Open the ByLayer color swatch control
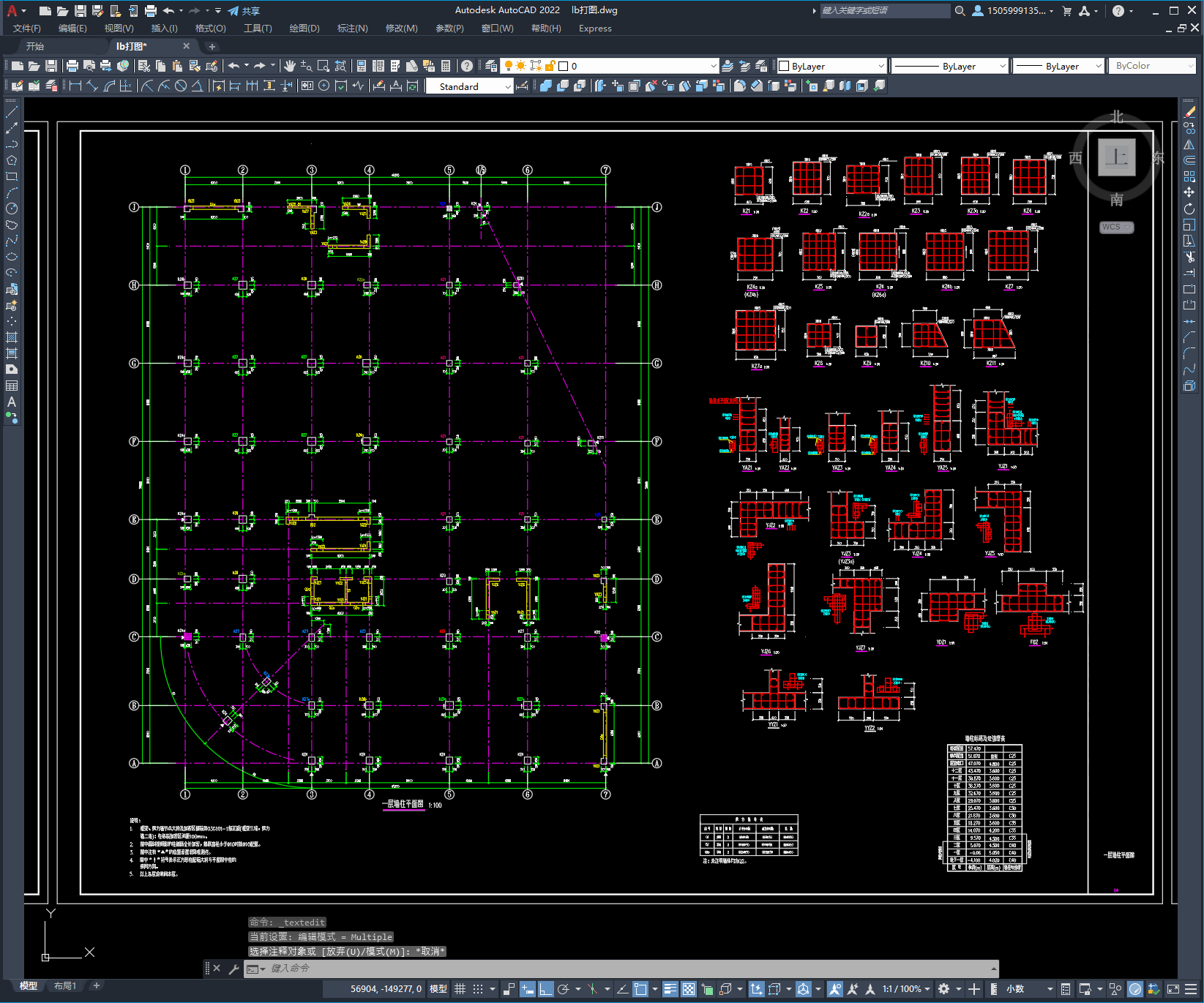The width and height of the screenshot is (1204, 1003). tap(831, 66)
